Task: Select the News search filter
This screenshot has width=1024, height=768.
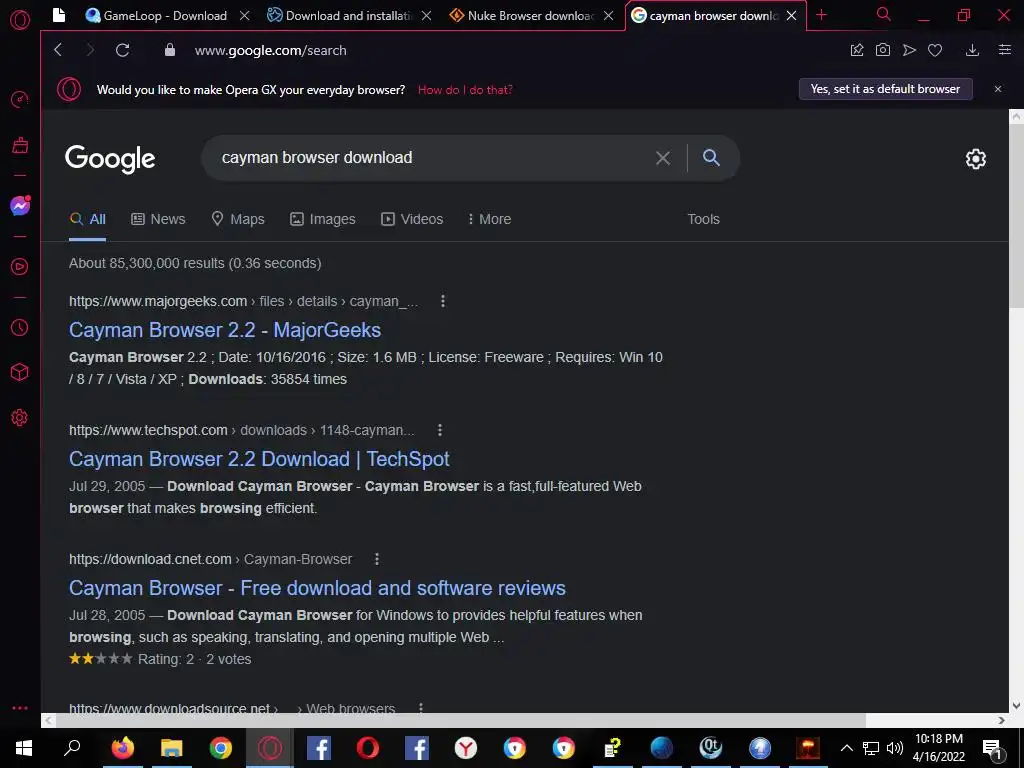Action: tap(158, 219)
